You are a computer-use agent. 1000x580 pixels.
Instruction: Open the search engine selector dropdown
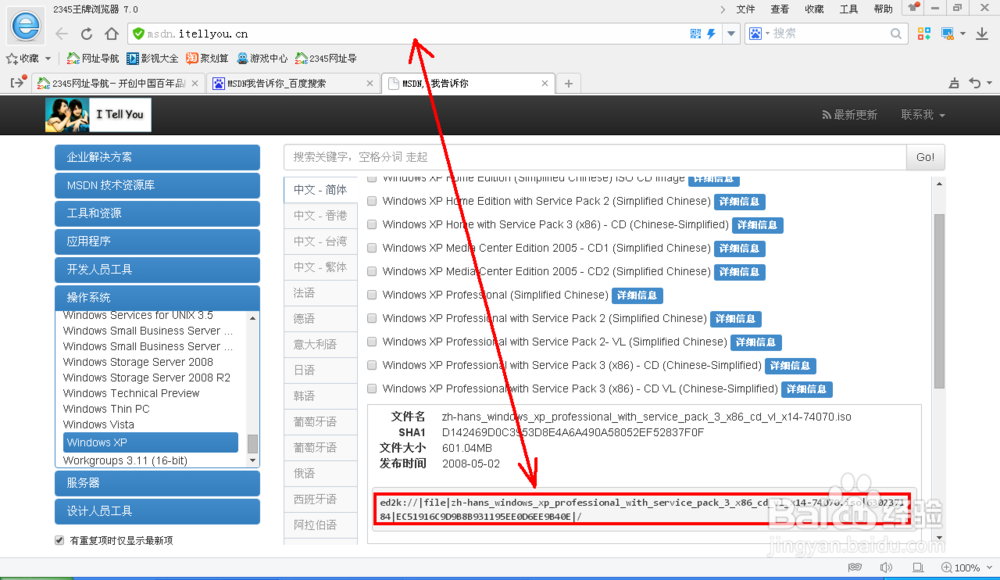[769, 33]
